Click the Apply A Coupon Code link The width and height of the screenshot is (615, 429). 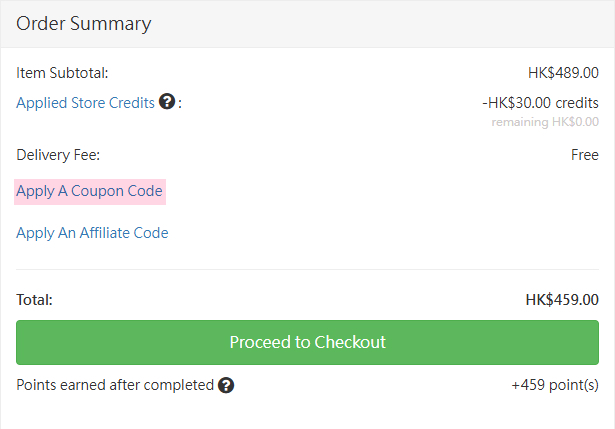89,191
